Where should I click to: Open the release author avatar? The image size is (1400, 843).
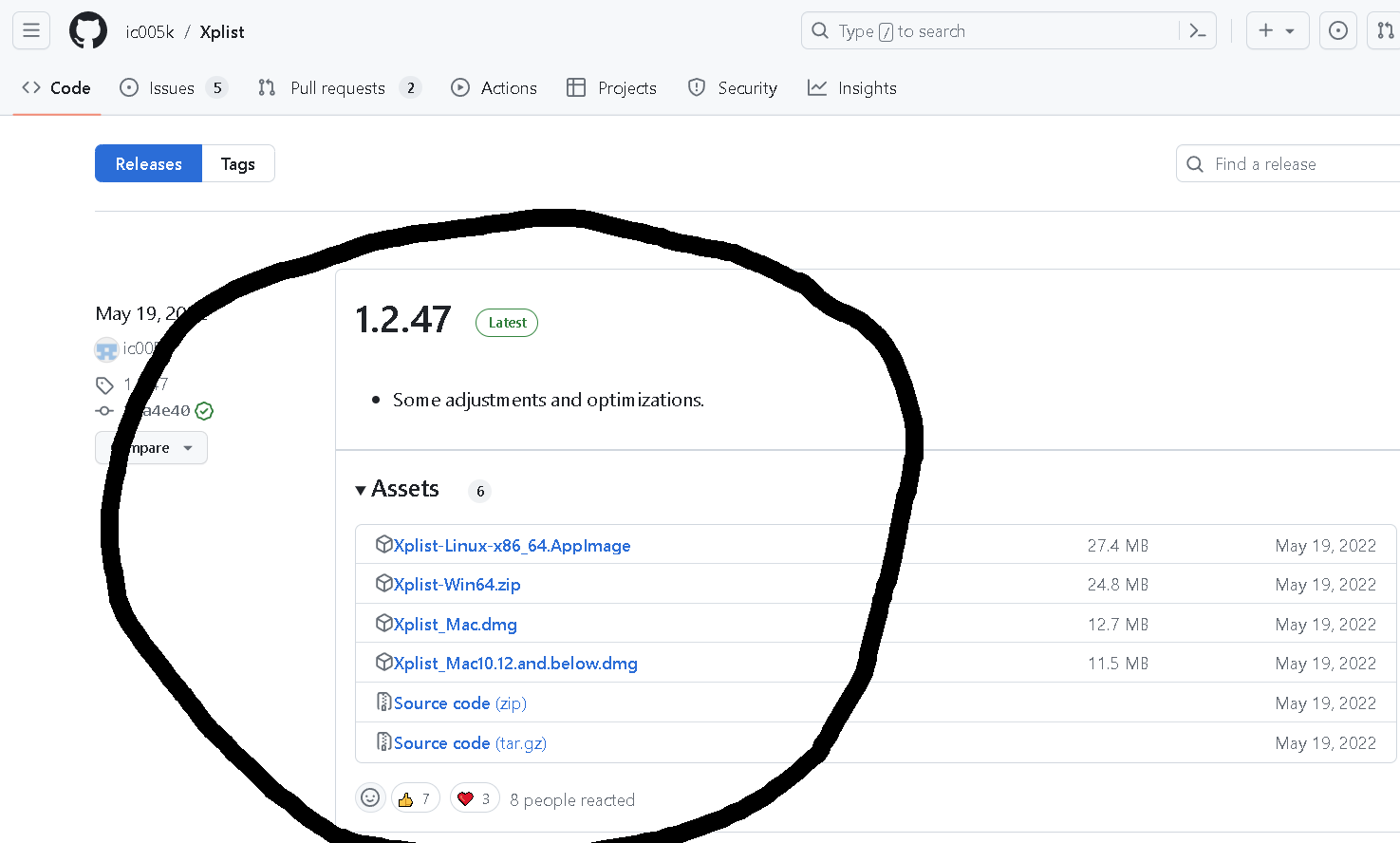(x=106, y=349)
